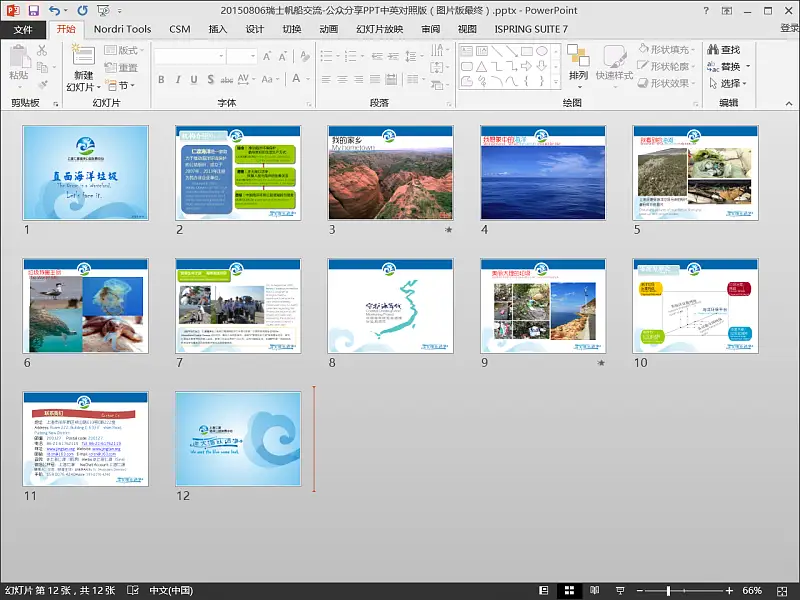Start slideshow from the quick access toolbar icon
Viewport: 800px width, 600px height.
[x=103, y=10]
